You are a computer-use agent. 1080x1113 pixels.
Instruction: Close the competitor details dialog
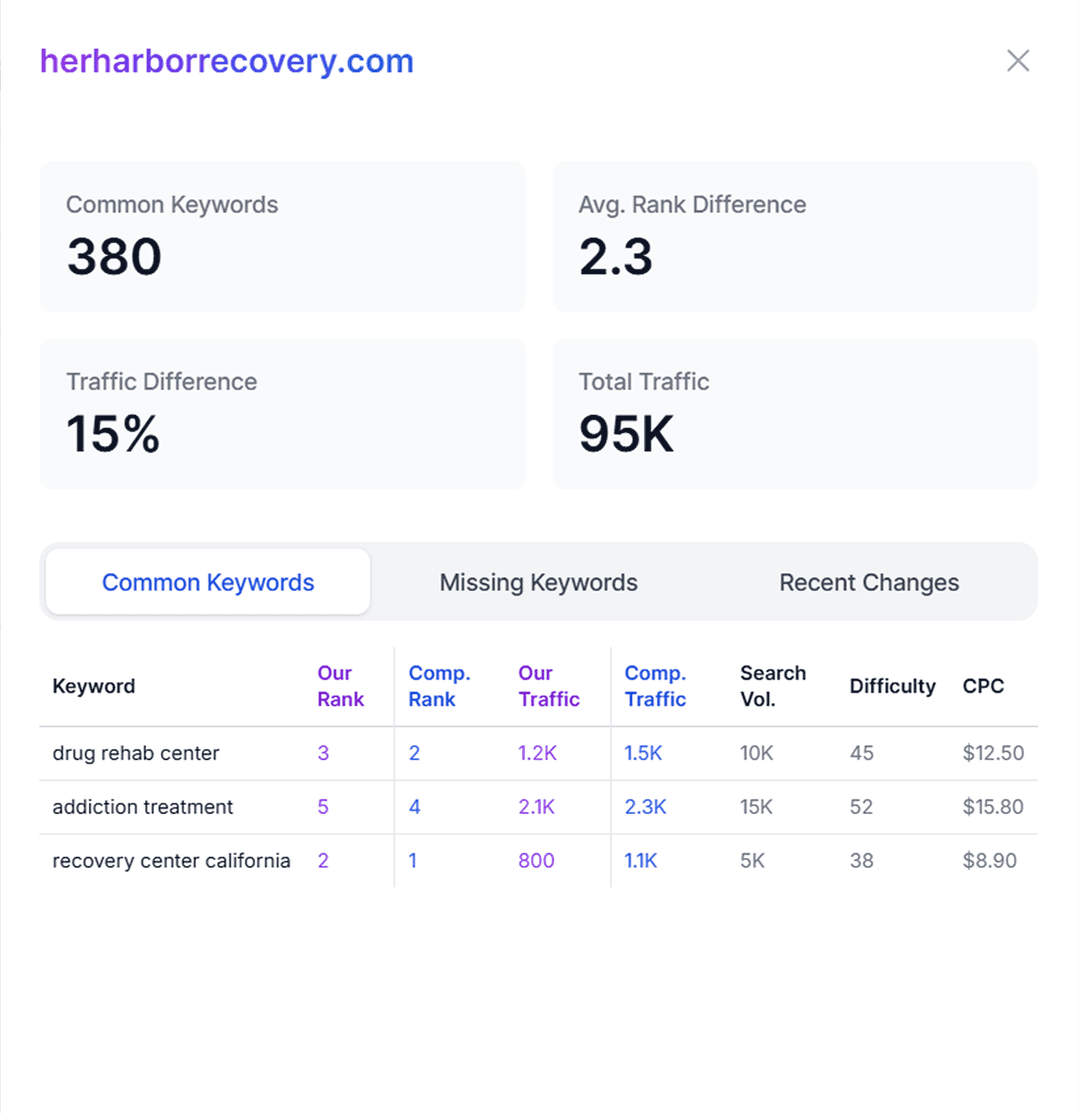click(1017, 61)
